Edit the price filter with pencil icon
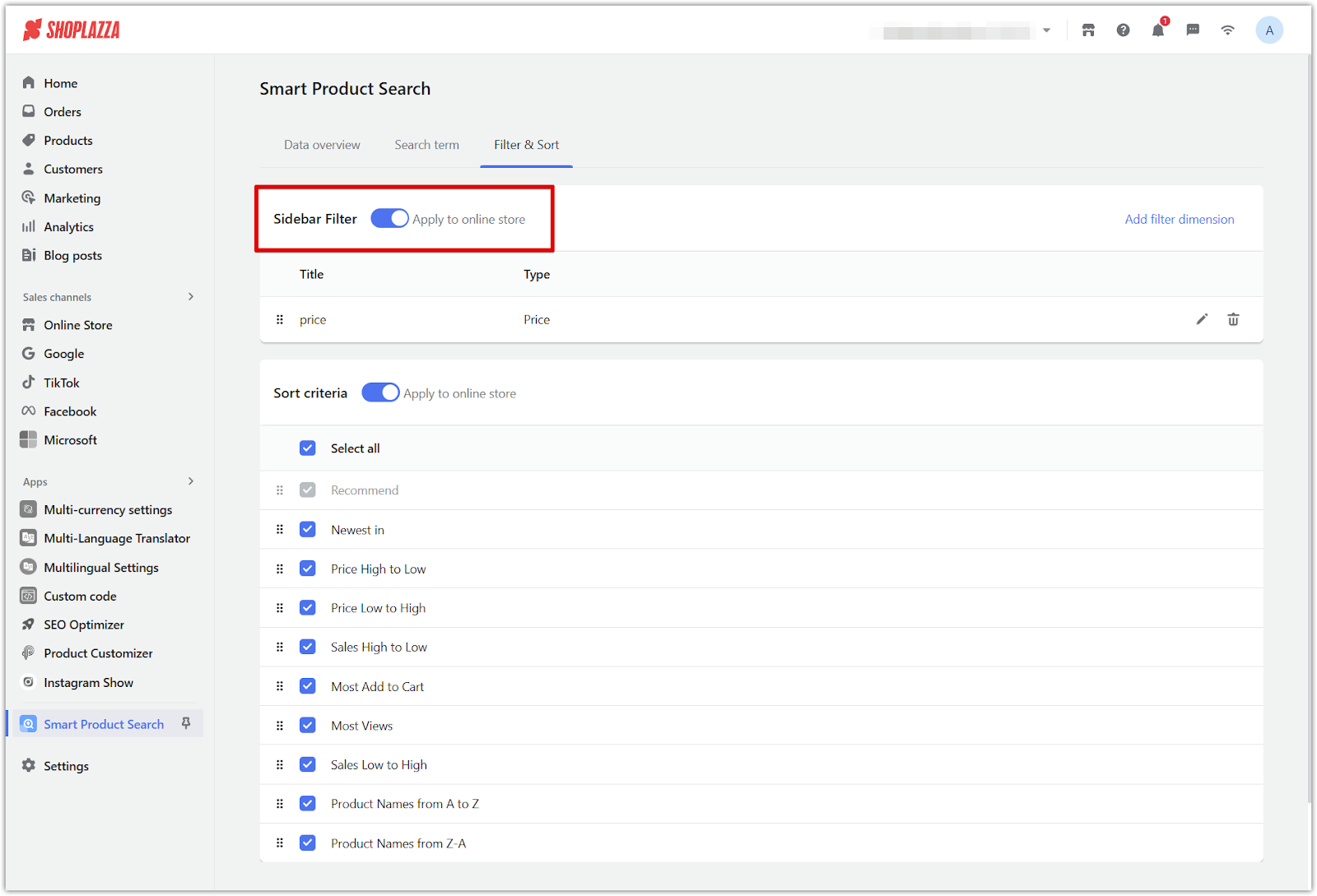This screenshot has height=896, width=1317. (x=1202, y=319)
